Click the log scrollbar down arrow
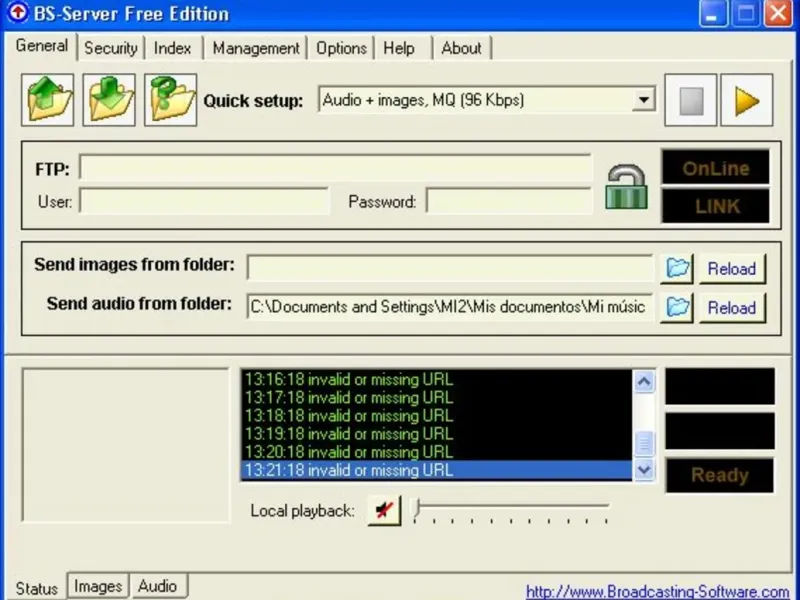This screenshot has width=800, height=600. [x=644, y=469]
